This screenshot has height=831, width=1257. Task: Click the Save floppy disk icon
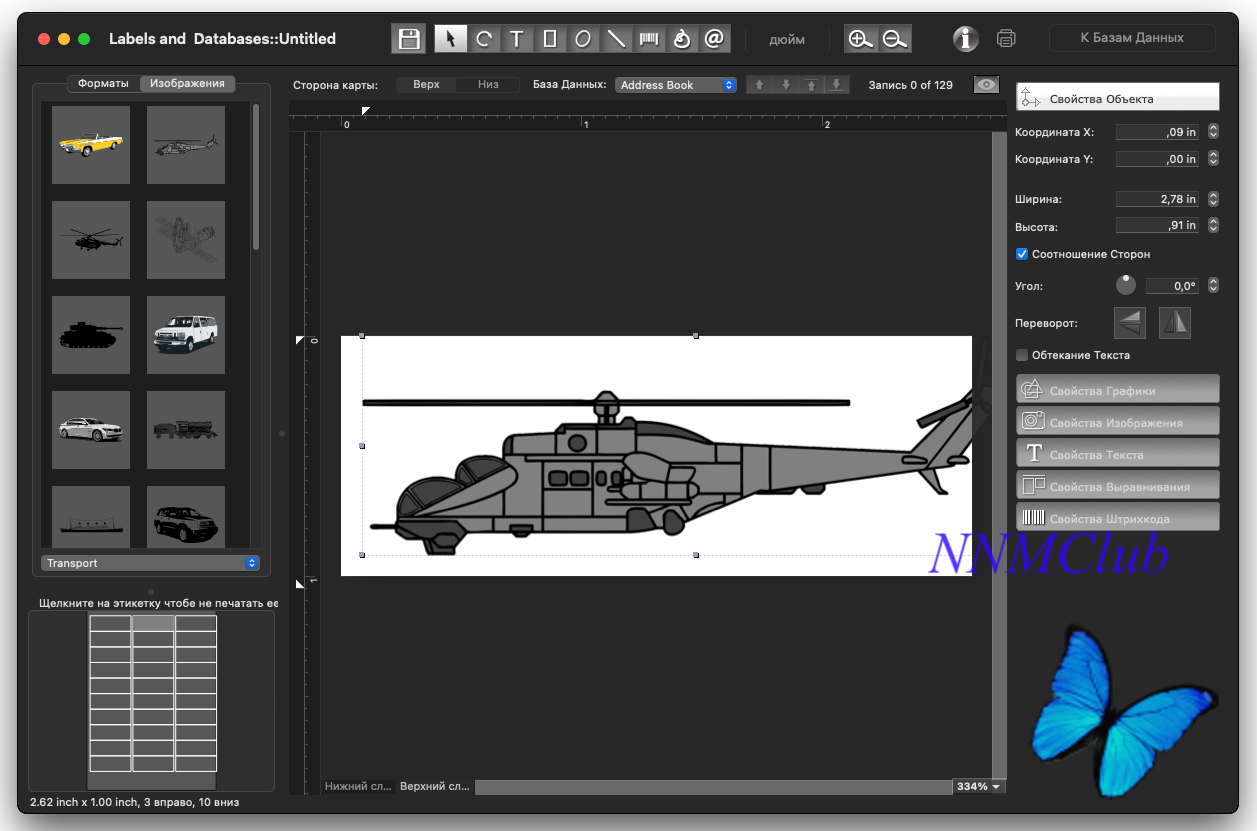pos(408,39)
